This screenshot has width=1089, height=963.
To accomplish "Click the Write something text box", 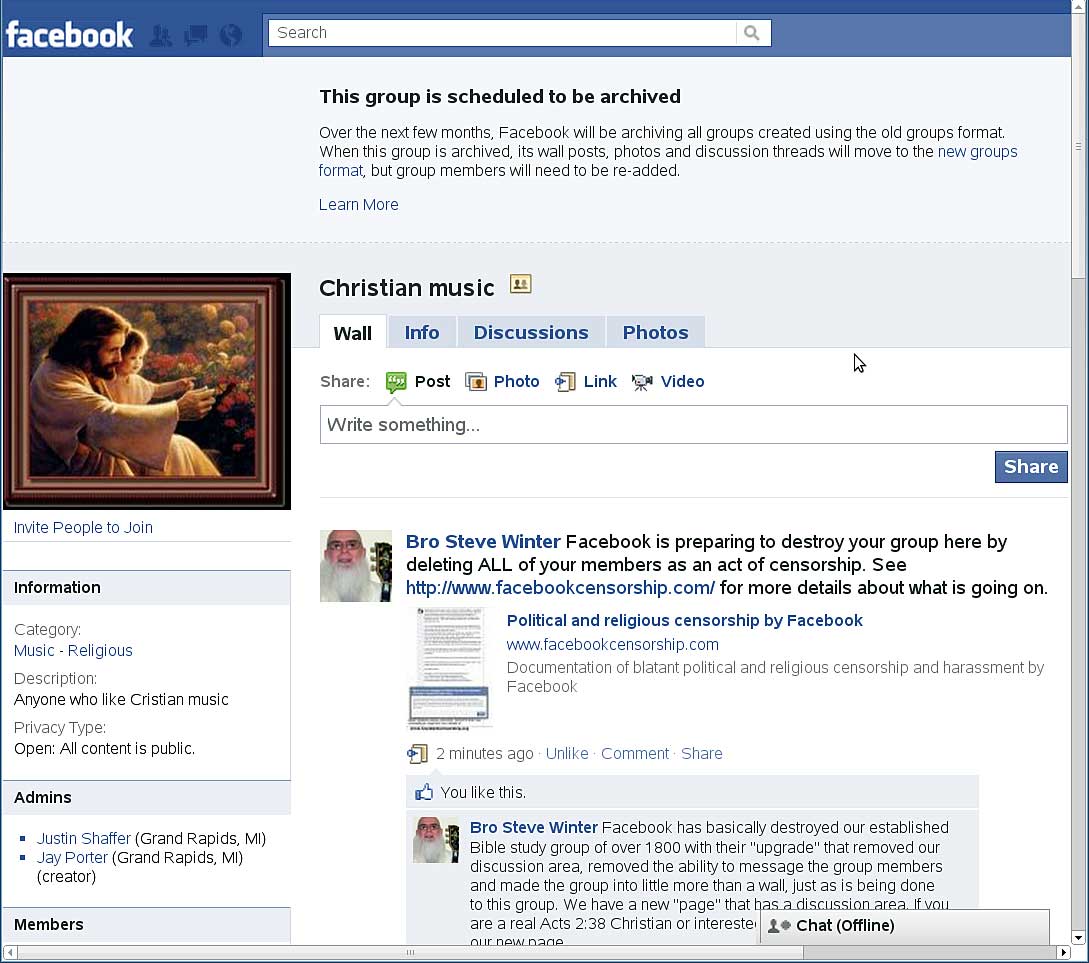I will (x=693, y=425).
